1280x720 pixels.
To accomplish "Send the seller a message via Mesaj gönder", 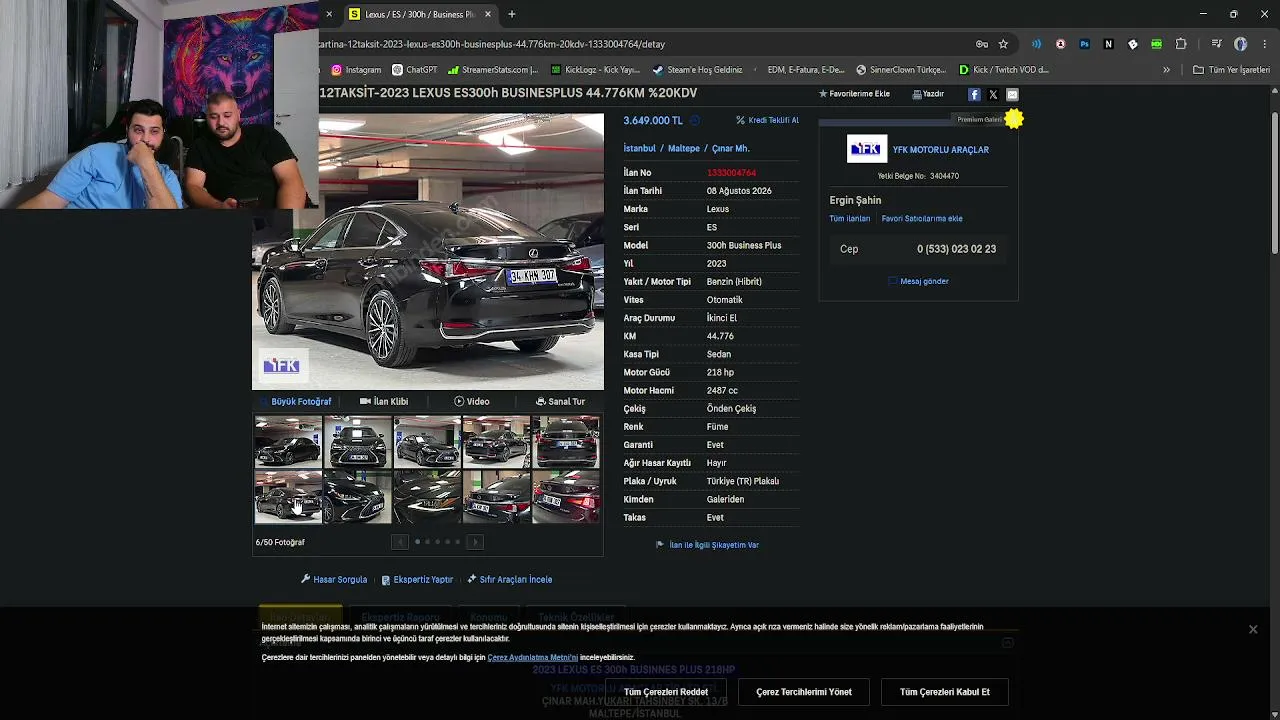I will (918, 281).
